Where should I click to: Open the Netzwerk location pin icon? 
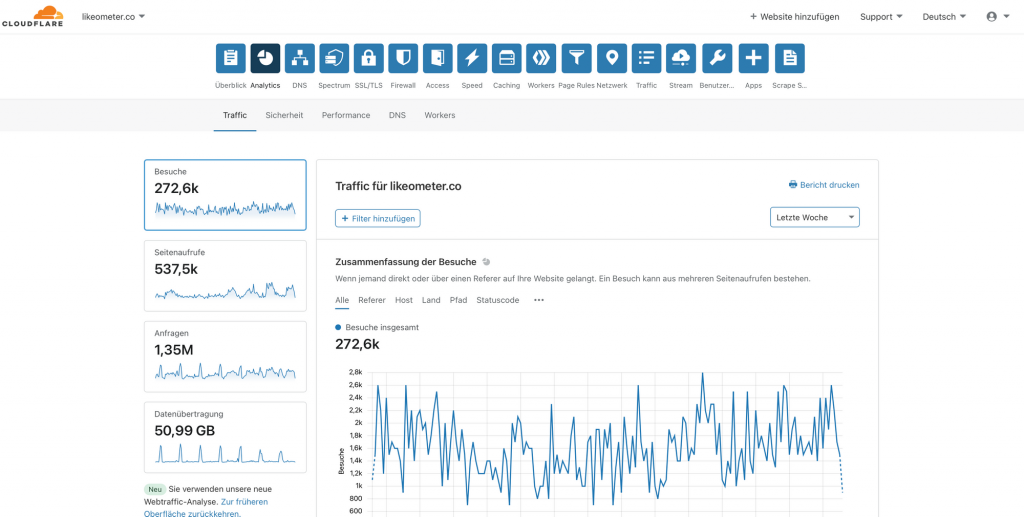click(612, 58)
